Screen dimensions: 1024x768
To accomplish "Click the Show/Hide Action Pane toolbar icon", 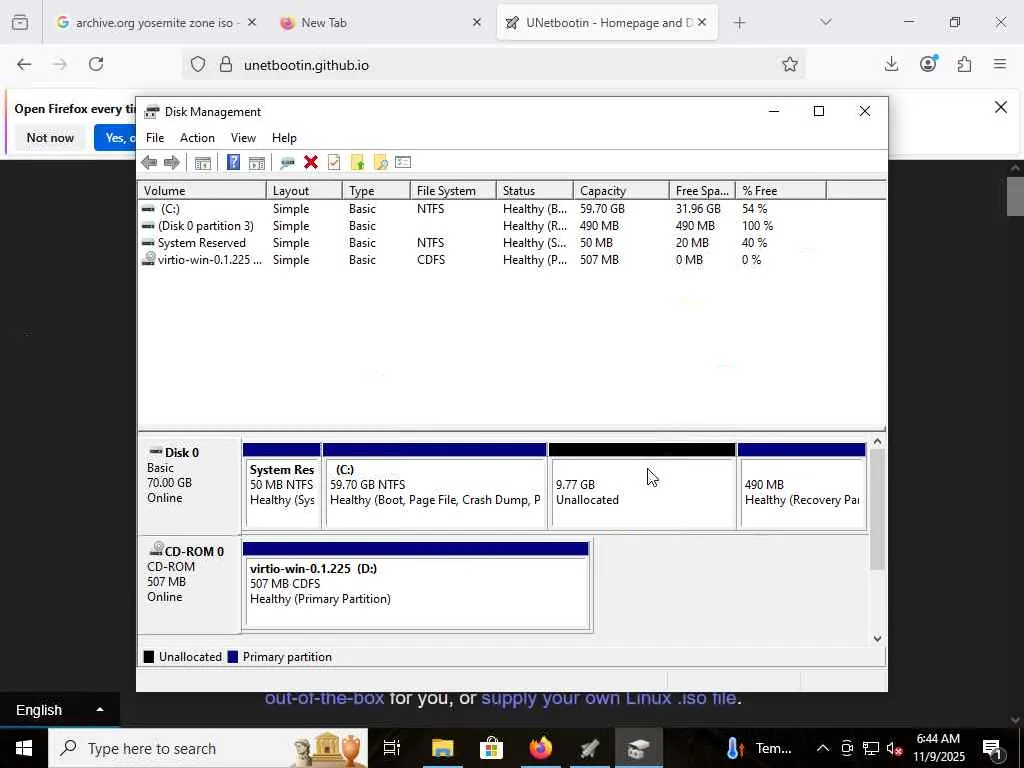I will 257,163.
